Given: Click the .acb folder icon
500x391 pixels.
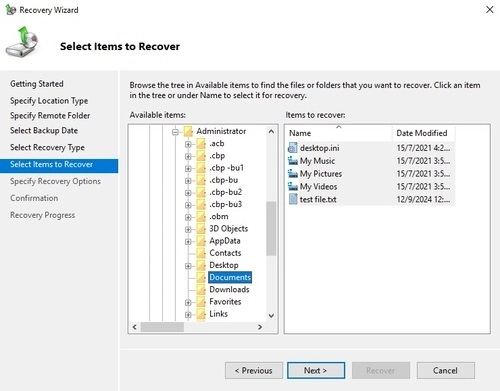Looking at the screenshot, I should tap(201, 144).
